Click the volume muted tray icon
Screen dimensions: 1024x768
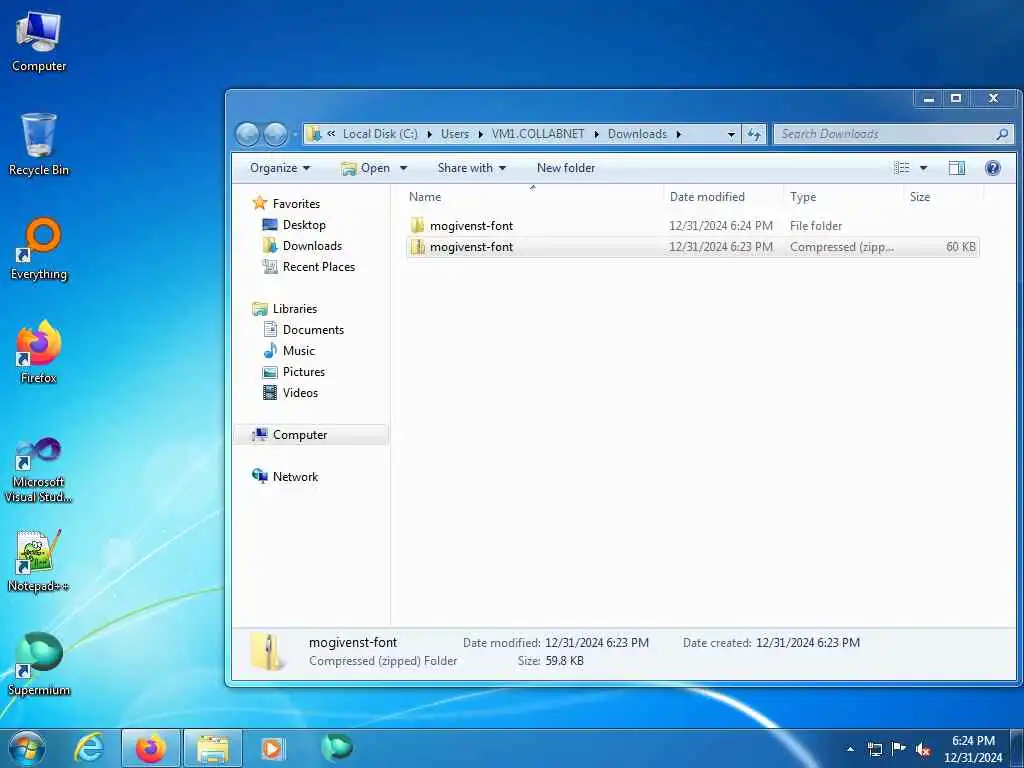point(923,749)
